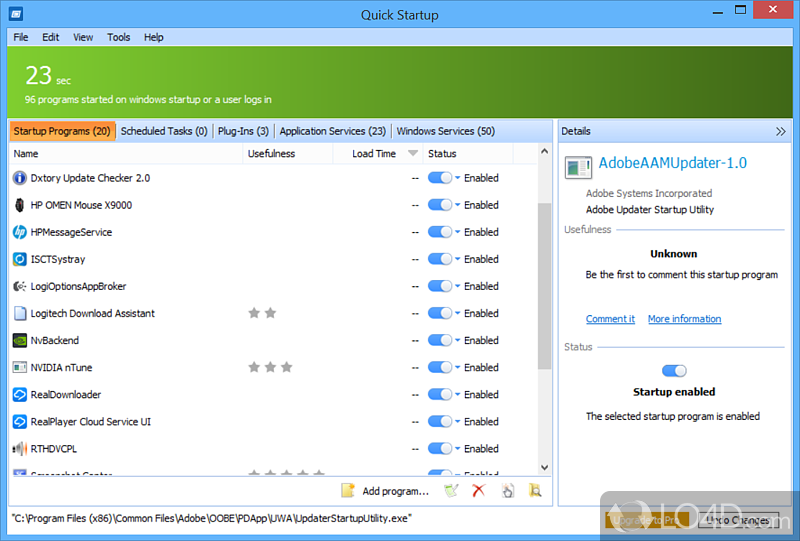800x541 pixels.
Task: Sort by the Usefulness column header
Action: pyautogui.click(x=288, y=154)
